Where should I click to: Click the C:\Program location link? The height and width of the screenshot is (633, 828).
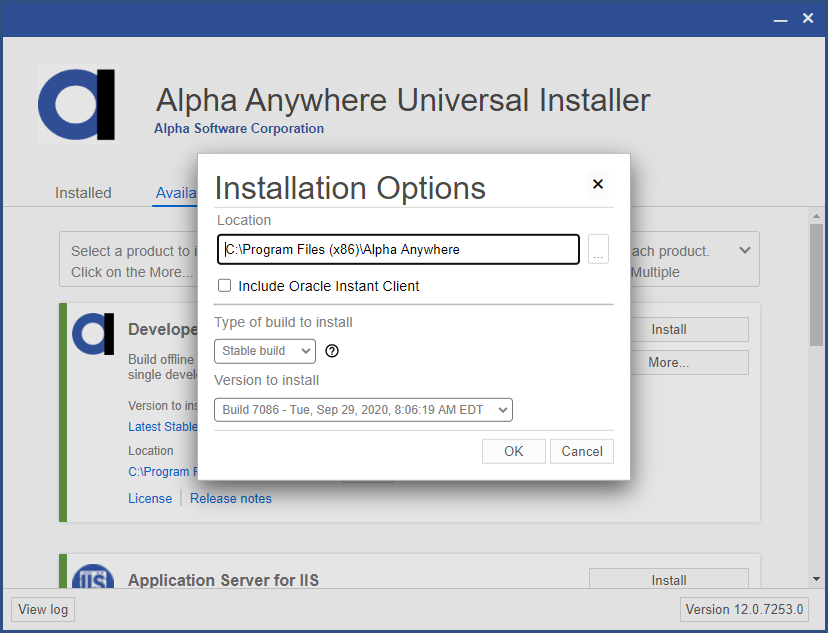click(x=163, y=471)
